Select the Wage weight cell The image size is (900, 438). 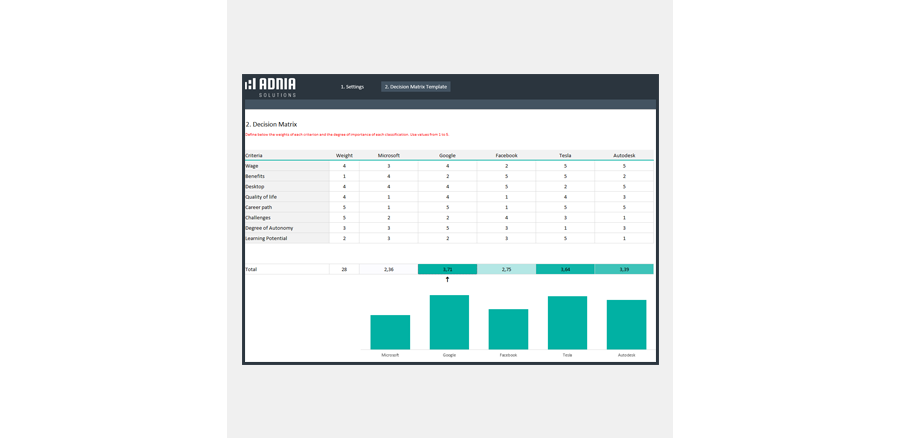344,166
